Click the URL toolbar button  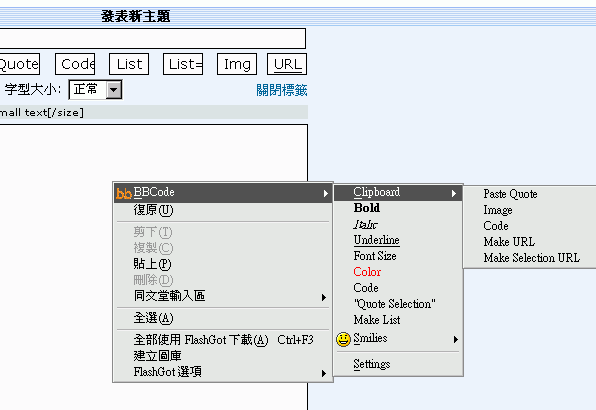pyautogui.click(x=287, y=64)
